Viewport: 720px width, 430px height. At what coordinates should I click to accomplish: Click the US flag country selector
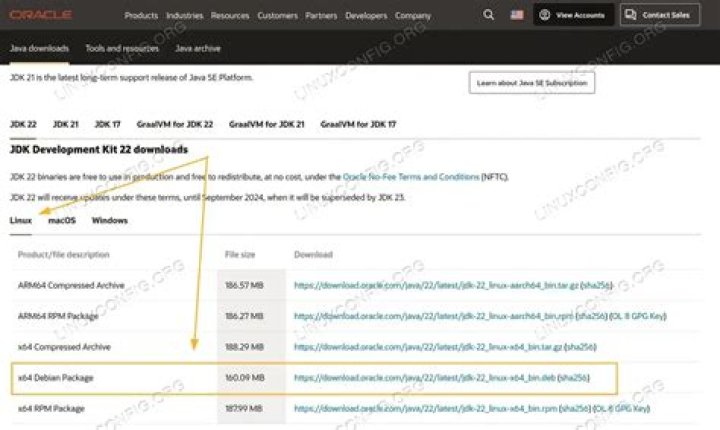pyautogui.click(x=517, y=15)
